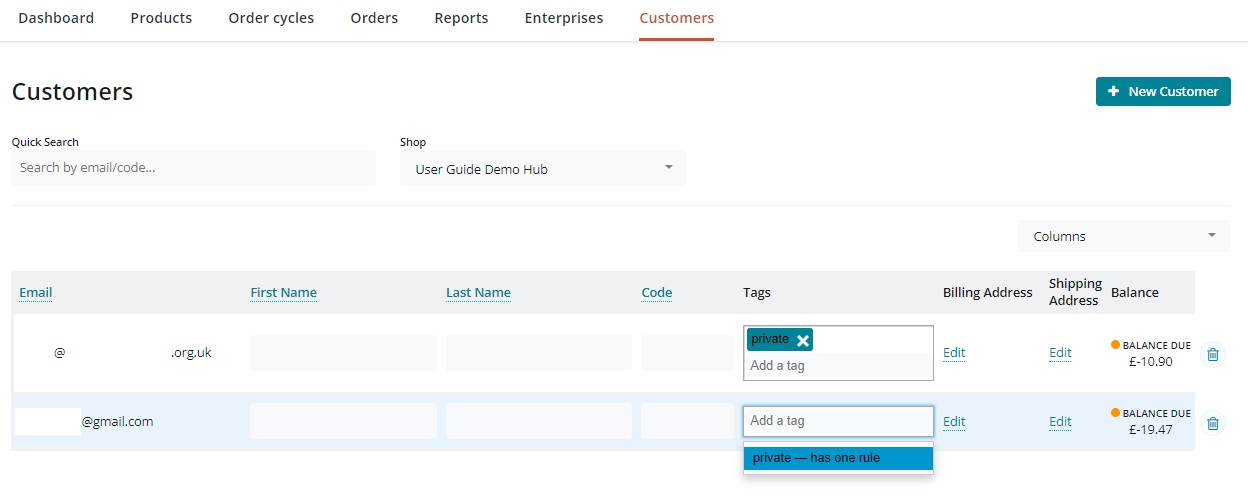The width and height of the screenshot is (1248, 496).
Task: Go to the Dashboard tab
Action: pos(56,18)
